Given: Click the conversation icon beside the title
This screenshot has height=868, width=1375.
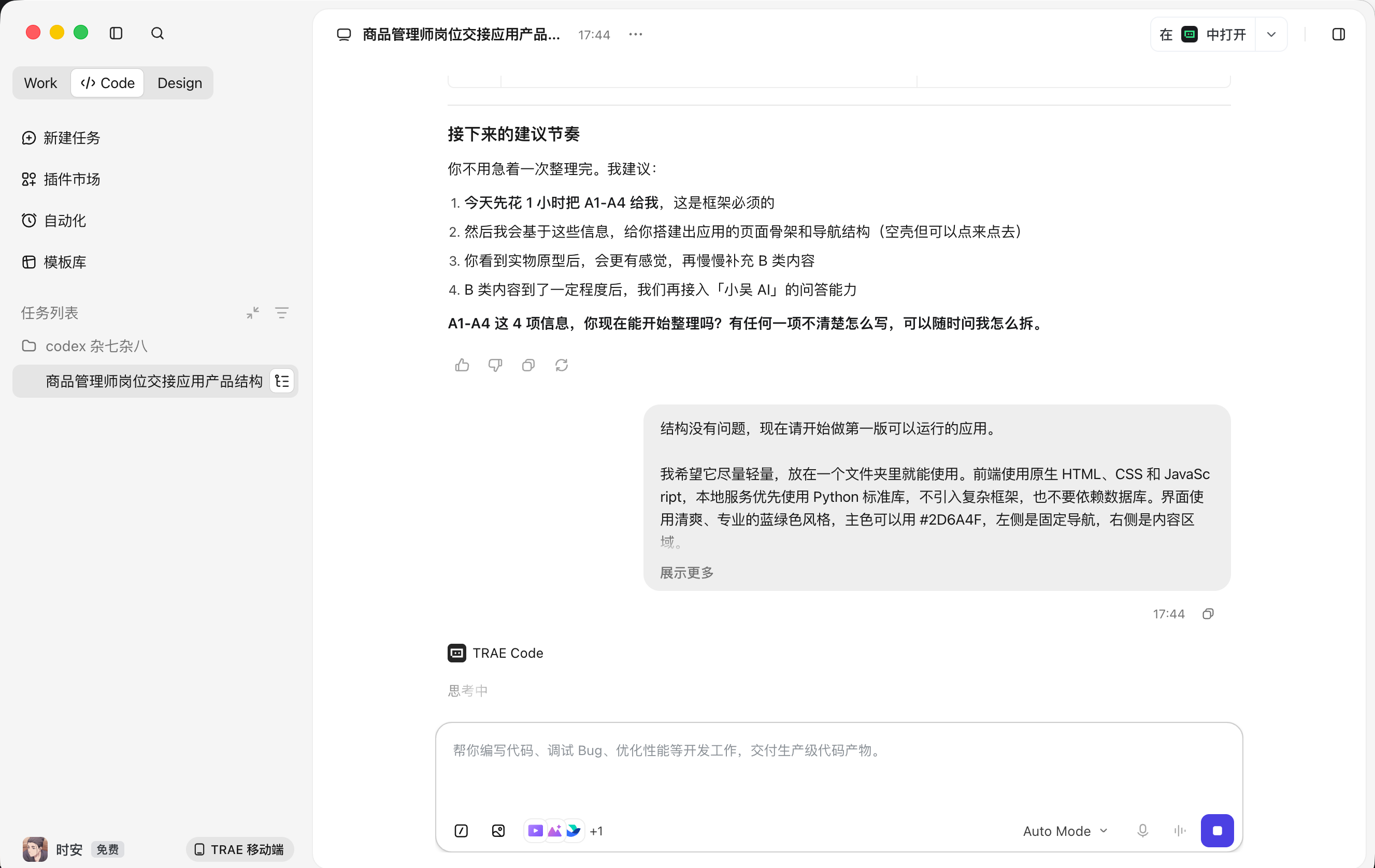Looking at the screenshot, I should click(344, 34).
